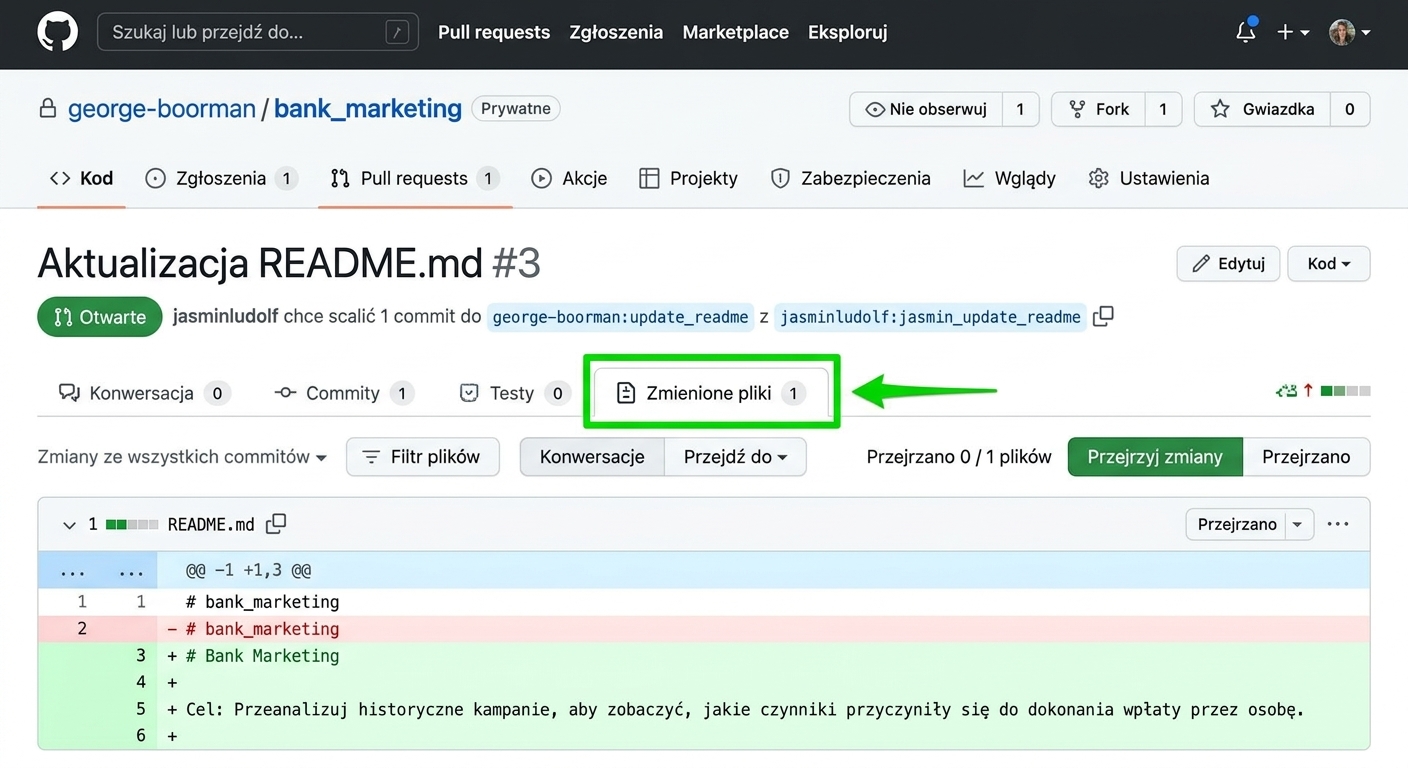Screen dimensions: 1408x768
Task: Open the GitHub home logo
Action: [57, 32]
